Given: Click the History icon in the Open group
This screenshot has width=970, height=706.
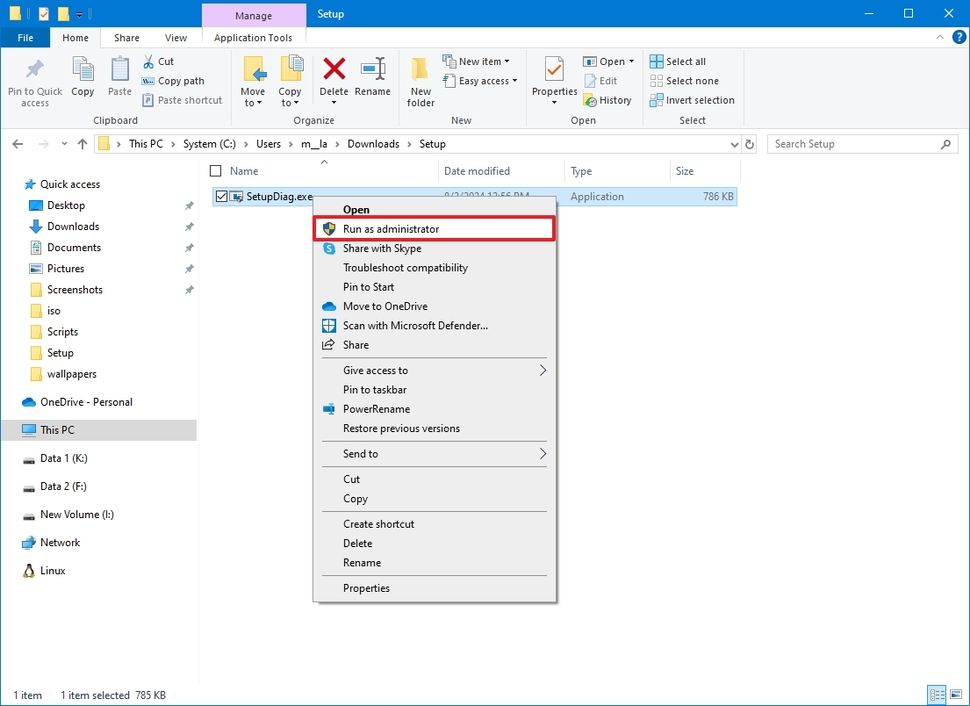Looking at the screenshot, I should coord(608,100).
